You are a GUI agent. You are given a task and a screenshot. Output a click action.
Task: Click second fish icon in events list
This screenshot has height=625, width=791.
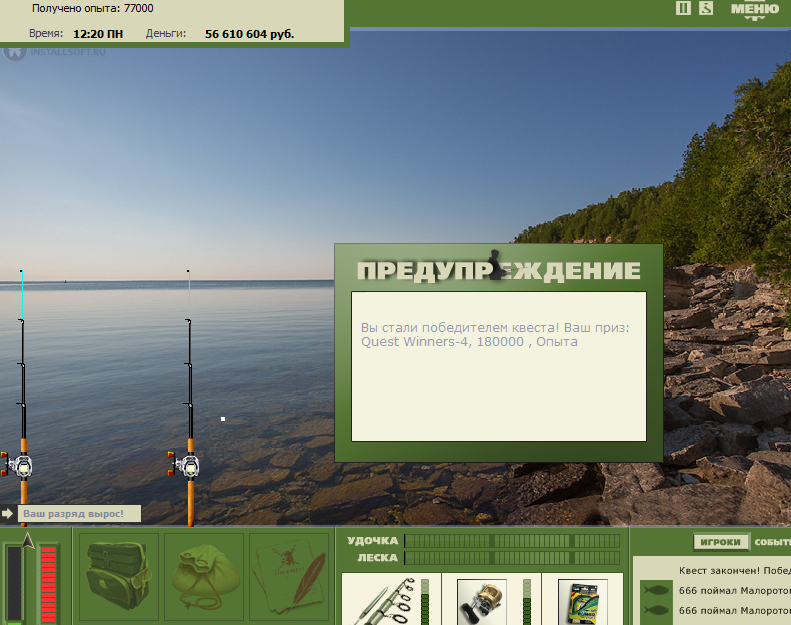[x=656, y=610]
